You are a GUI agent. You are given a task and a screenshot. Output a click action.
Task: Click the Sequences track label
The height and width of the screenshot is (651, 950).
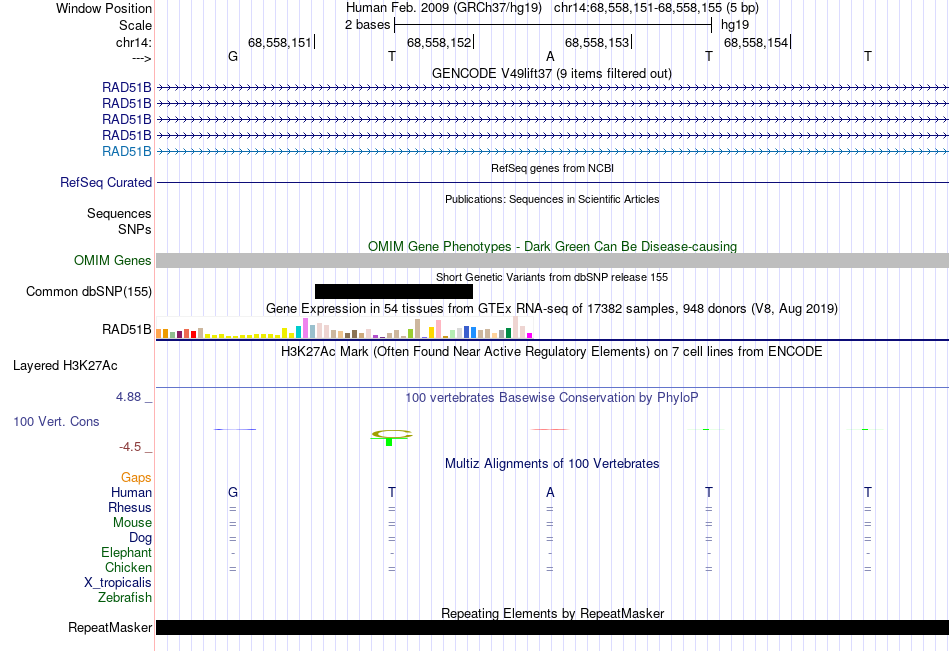pos(119,213)
